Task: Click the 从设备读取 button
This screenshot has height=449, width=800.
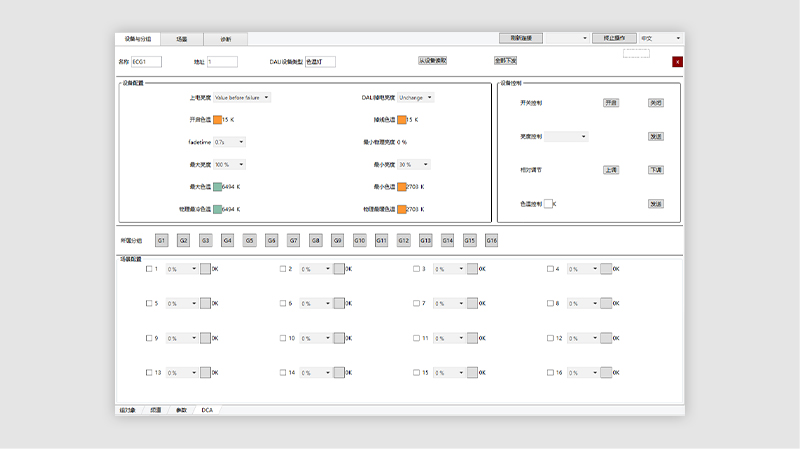Action: click(432, 61)
